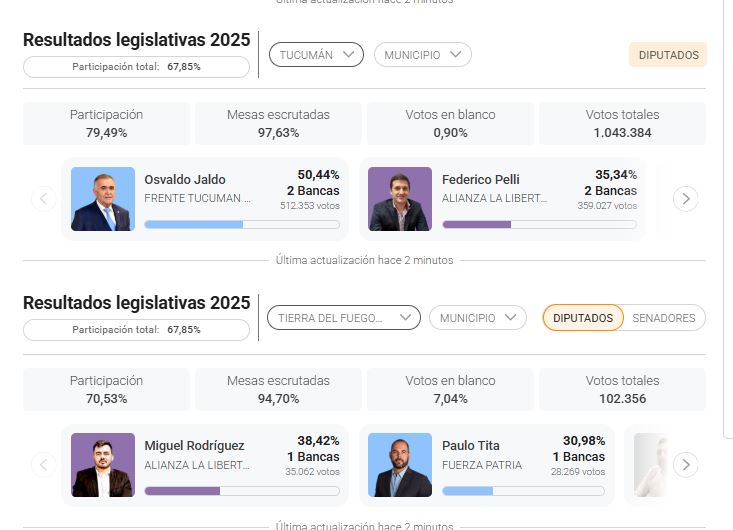Click next arrow in Tierra del Fuego carousel

point(685,464)
